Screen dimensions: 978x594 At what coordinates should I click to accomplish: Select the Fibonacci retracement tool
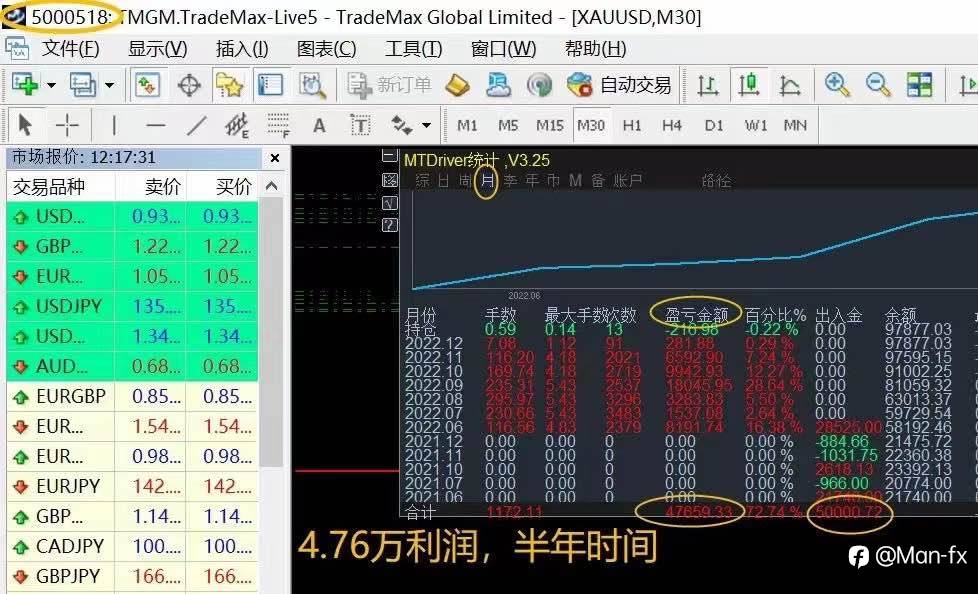coord(278,125)
